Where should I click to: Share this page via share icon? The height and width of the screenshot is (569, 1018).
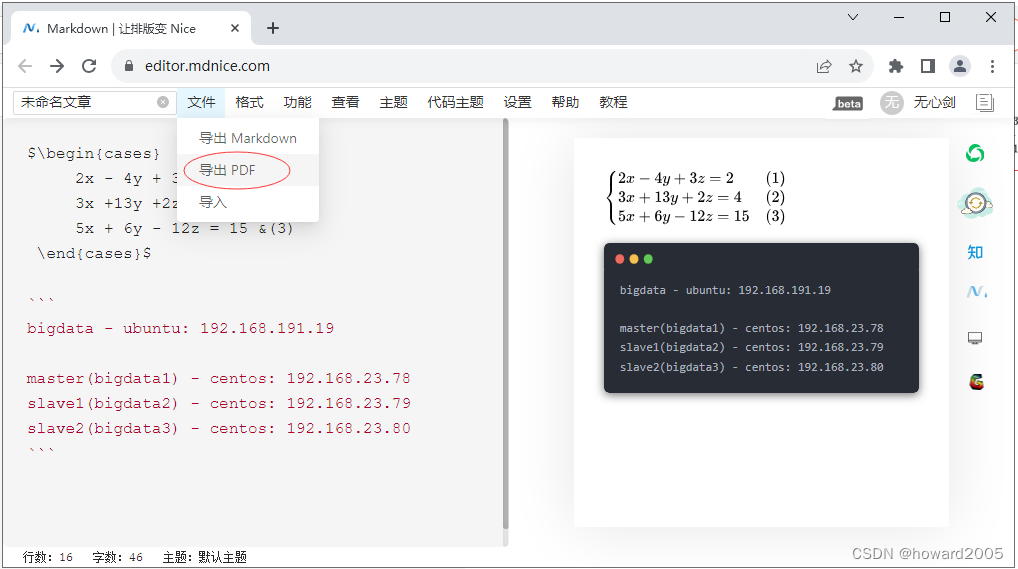(x=824, y=66)
